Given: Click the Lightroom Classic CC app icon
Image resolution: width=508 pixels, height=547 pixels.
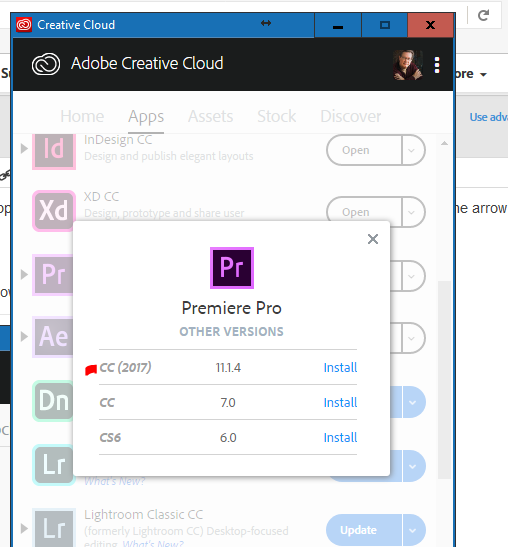Looking at the screenshot, I should click(54, 528).
